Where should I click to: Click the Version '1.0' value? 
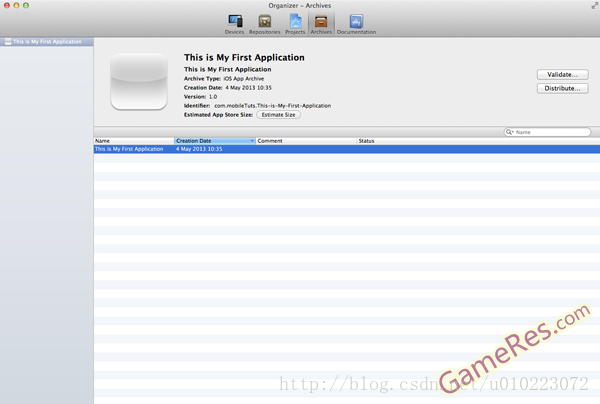point(213,97)
